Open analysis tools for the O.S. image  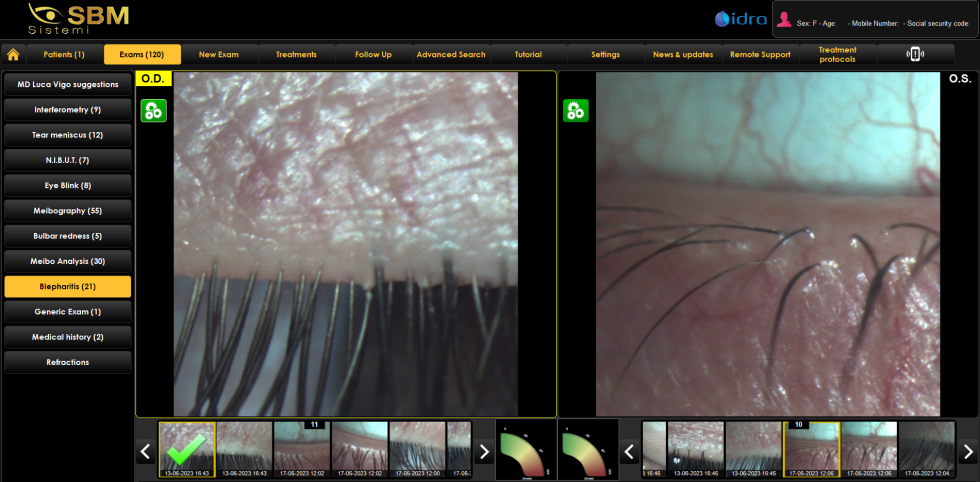[x=576, y=111]
